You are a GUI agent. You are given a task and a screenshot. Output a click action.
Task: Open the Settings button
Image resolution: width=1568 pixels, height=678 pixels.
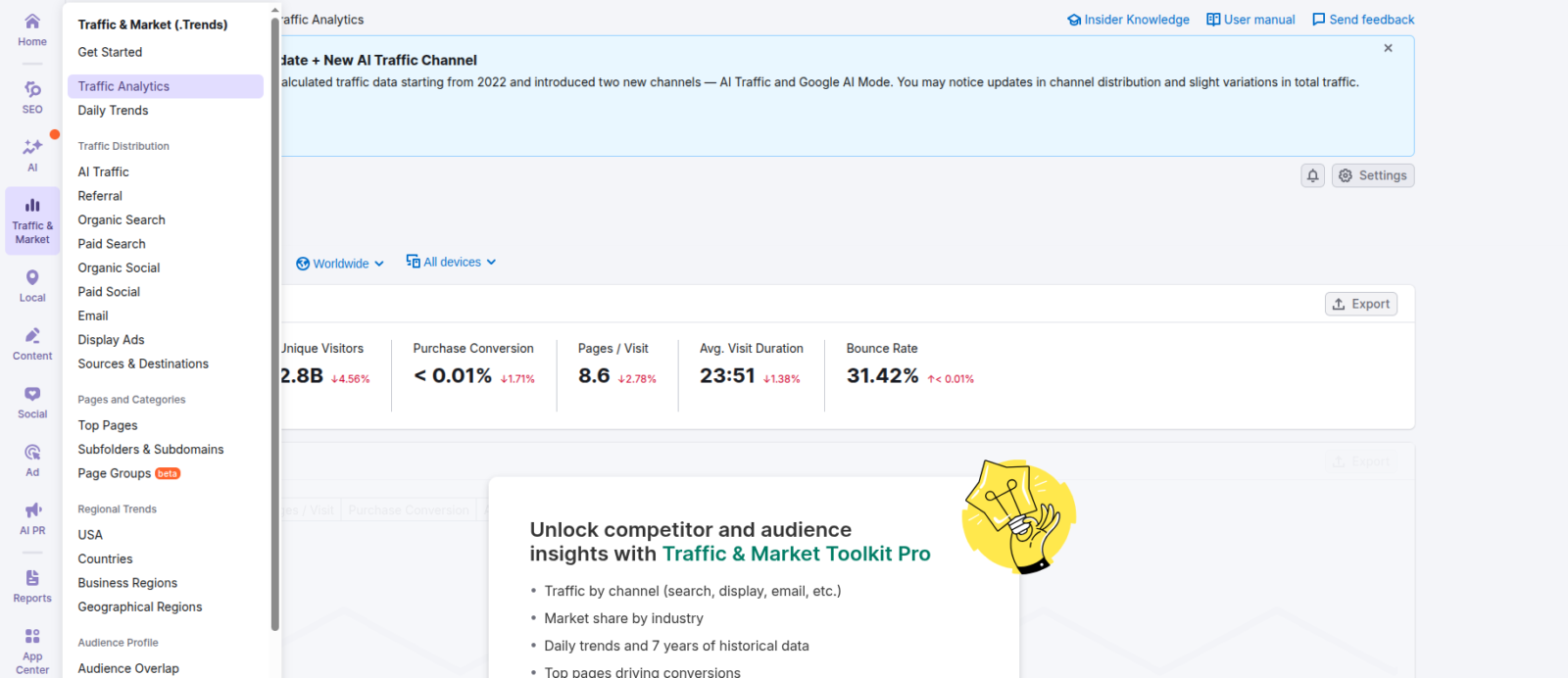[1372, 175]
